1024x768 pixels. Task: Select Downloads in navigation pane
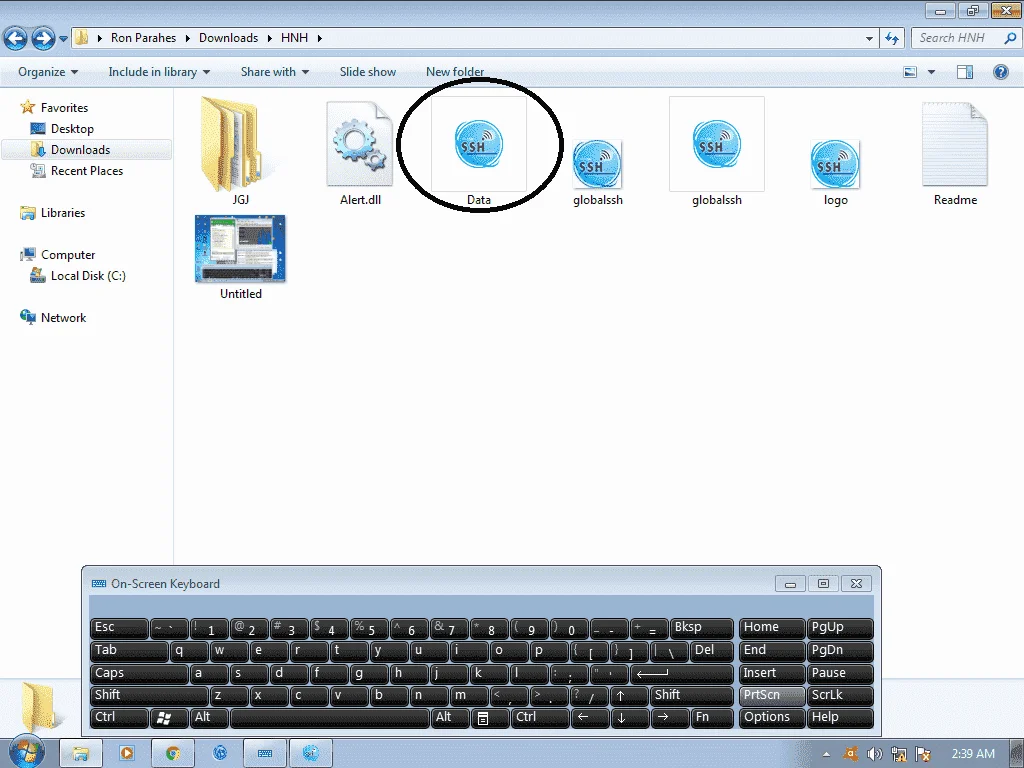[80, 150]
